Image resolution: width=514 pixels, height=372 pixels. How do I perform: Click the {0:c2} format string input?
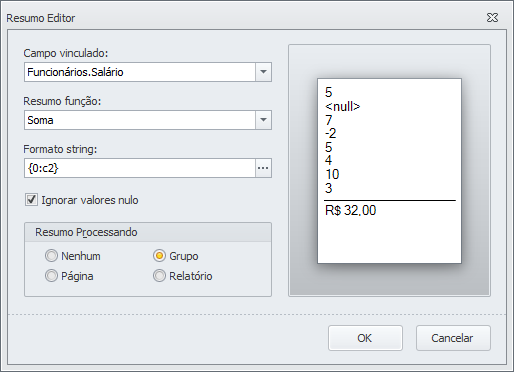tap(140, 168)
